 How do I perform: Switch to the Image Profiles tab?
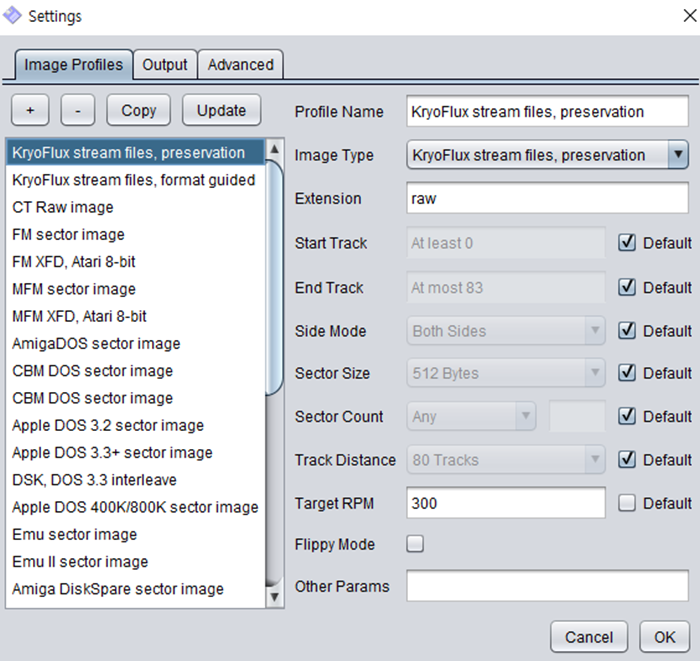pyautogui.click(x=74, y=65)
